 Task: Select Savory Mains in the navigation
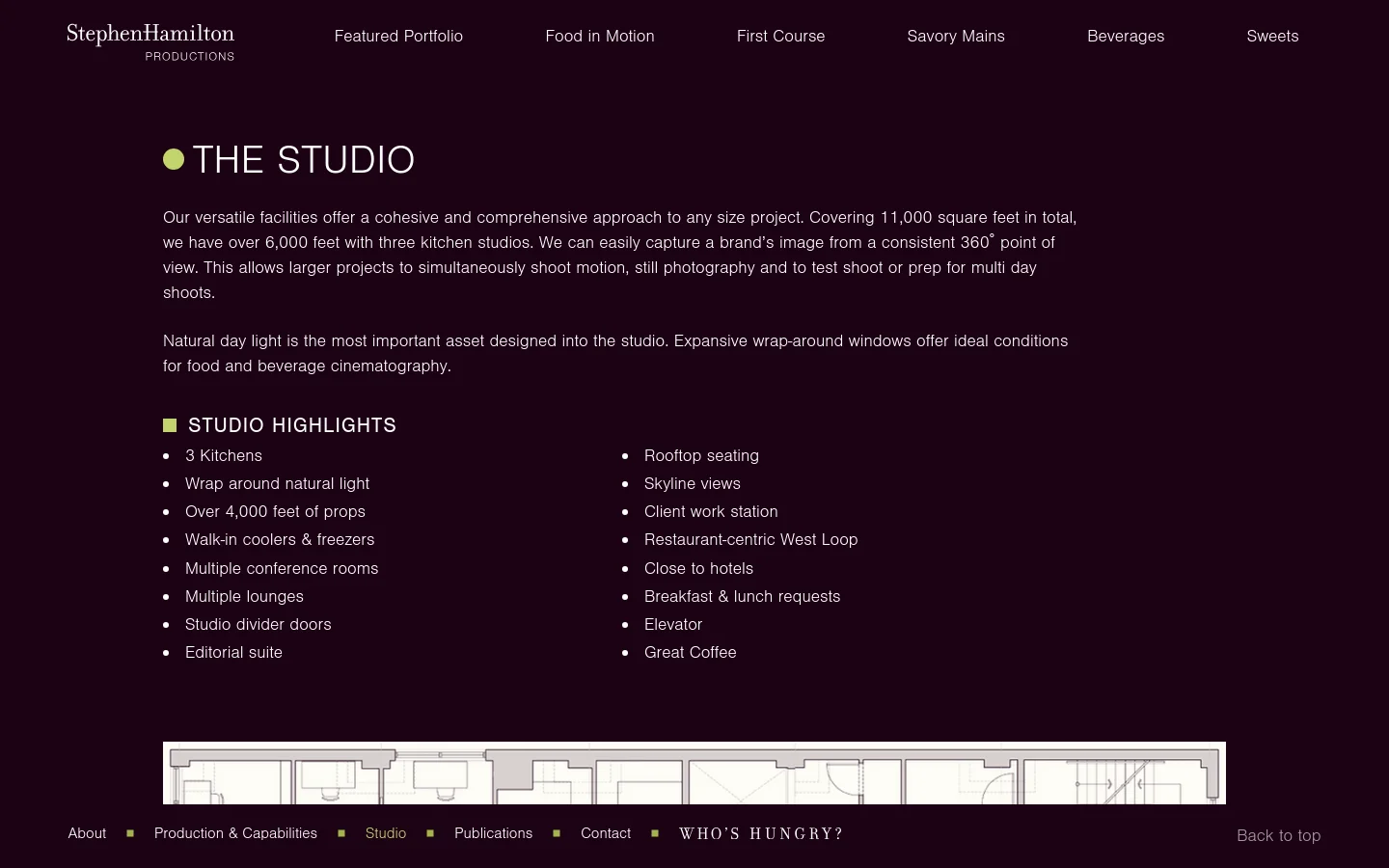coord(956,36)
